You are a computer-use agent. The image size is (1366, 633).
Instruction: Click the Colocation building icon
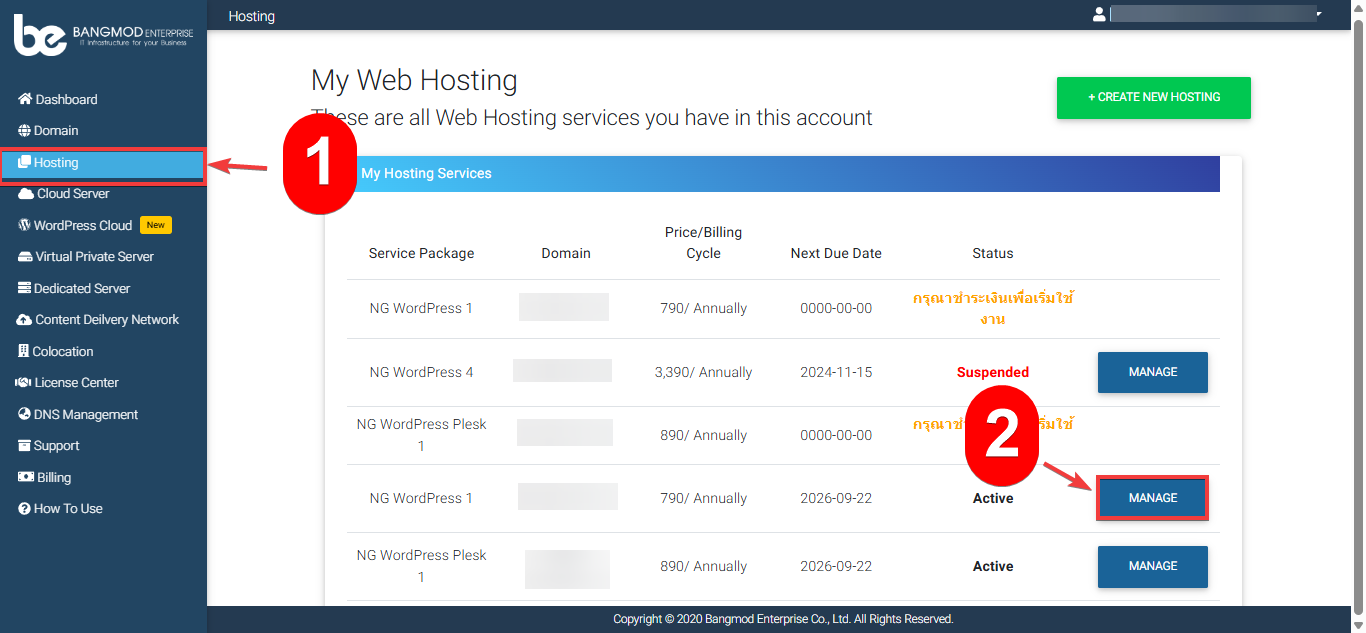[x=24, y=351]
